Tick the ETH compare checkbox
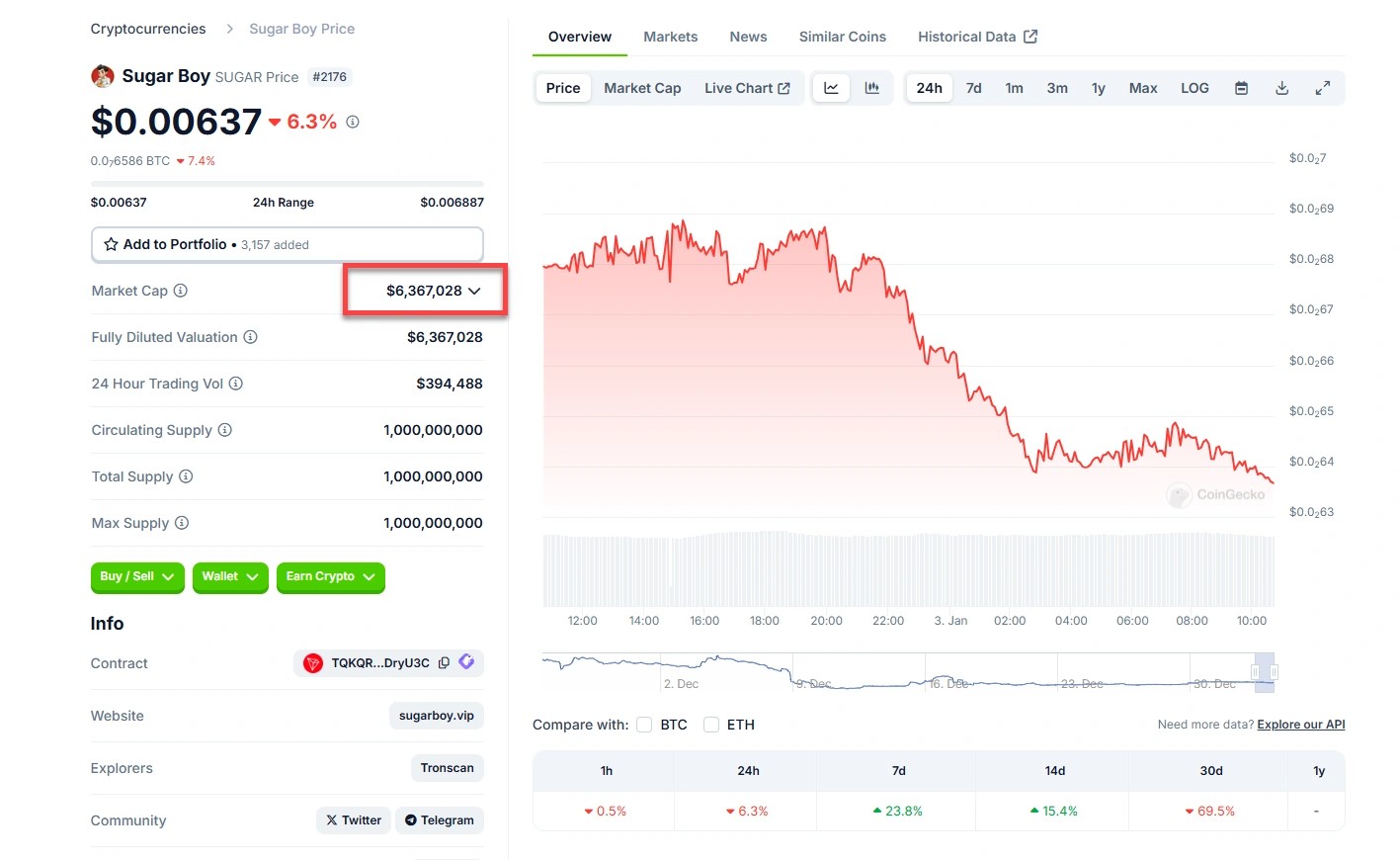The height and width of the screenshot is (860, 1400). 711,725
